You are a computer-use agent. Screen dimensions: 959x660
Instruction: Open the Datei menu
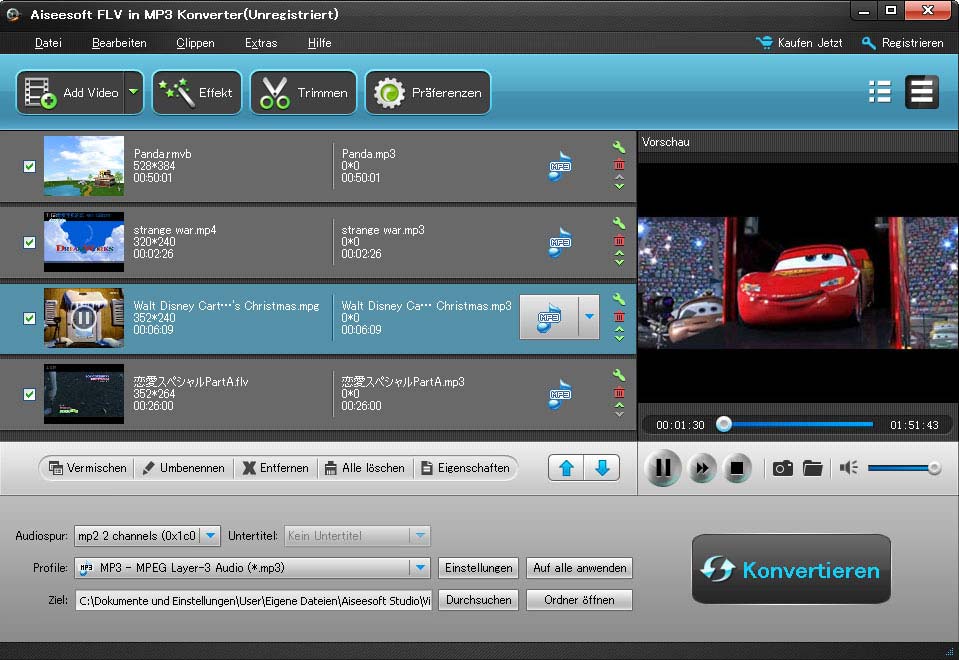(x=48, y=43)
